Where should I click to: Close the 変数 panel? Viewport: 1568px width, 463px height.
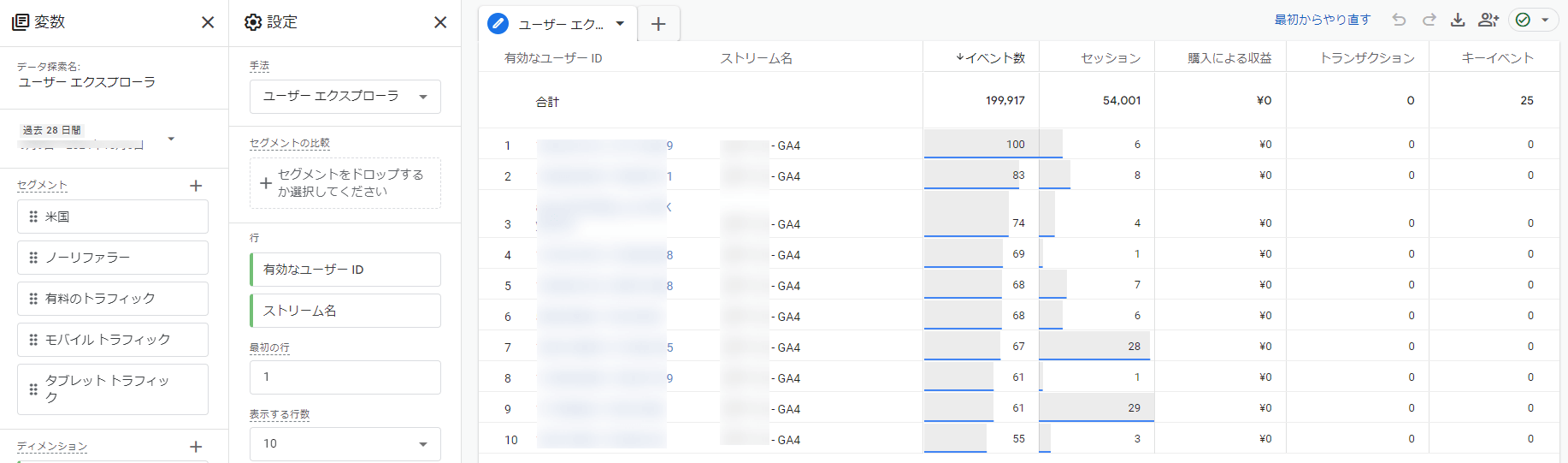(x=208, y=22)
